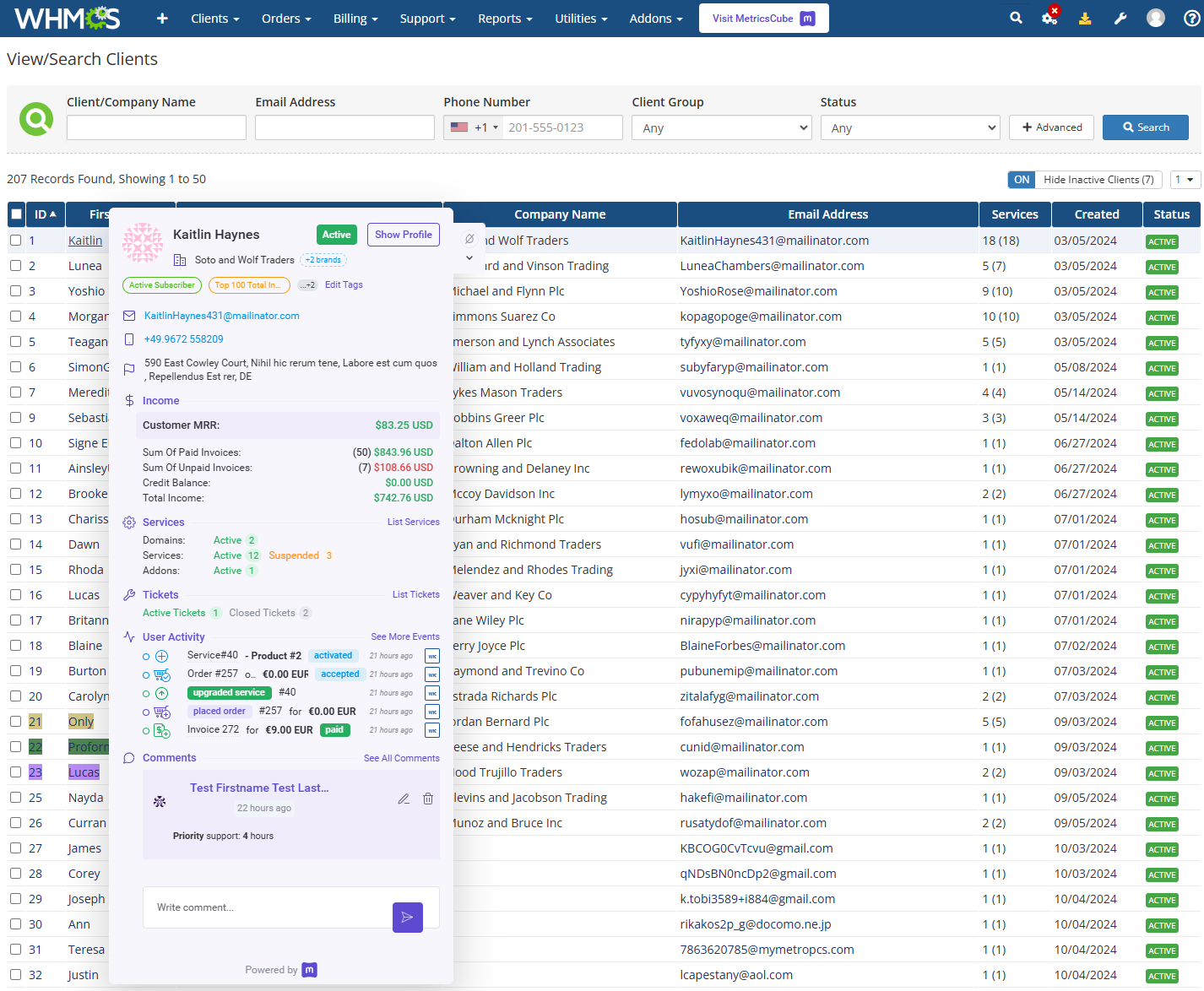
Task: Click the disable circle-slash icon beside the popup
Action: point(469,239)
